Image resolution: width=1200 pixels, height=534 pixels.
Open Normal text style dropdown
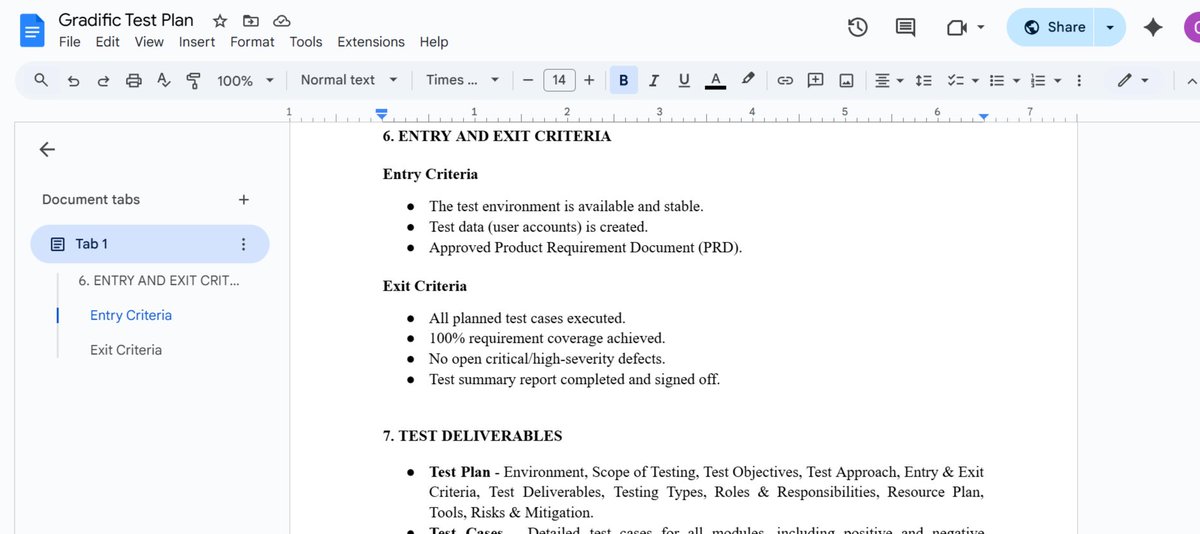[x=349, y=80]
